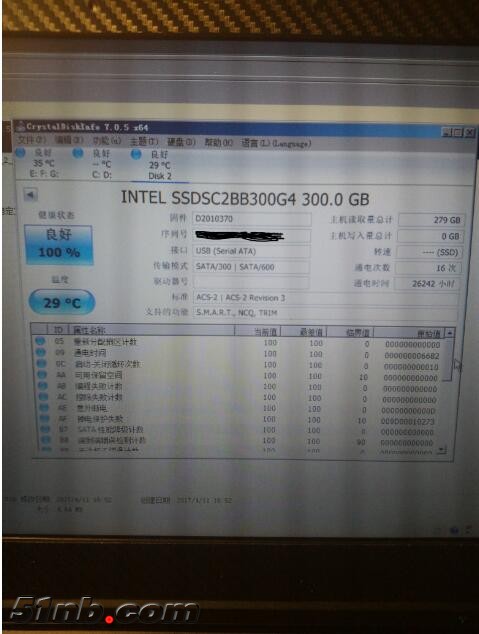Click the blue health orb above C: D:
Screen dimensions: 479x634
[x=78, y=153]
